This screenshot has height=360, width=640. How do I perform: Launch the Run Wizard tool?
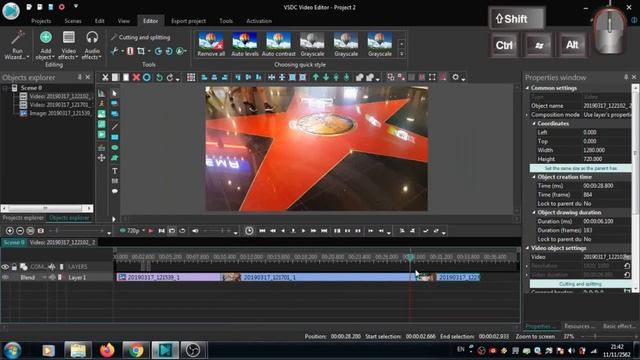pos(17,45)
